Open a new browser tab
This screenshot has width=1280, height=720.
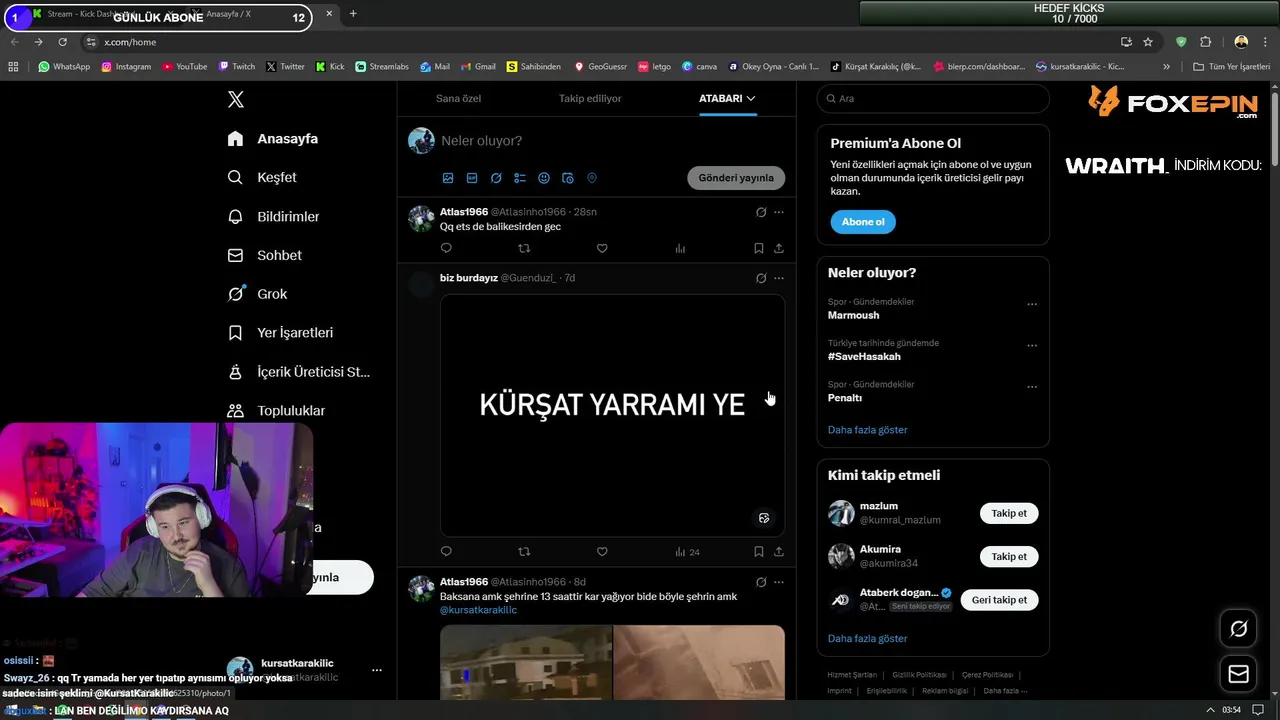coord(353,14)
